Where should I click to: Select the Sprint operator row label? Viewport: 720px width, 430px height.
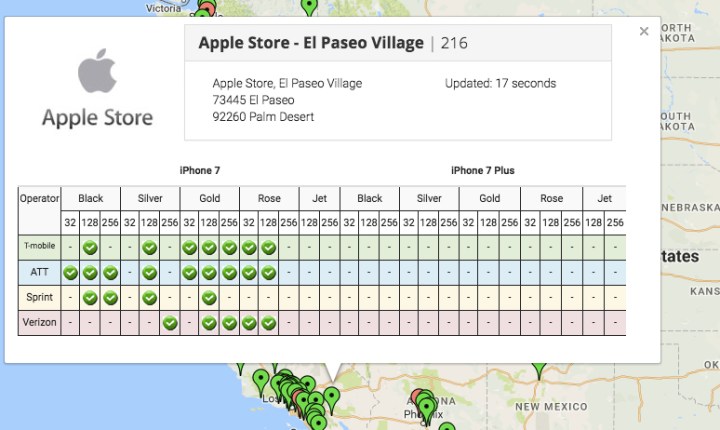(39, 297)
